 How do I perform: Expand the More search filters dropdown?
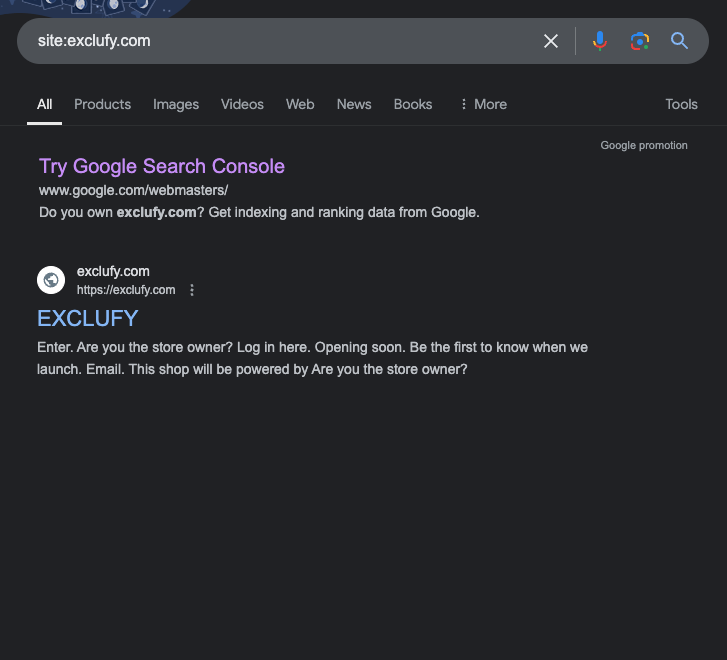[x=482, y=104]
